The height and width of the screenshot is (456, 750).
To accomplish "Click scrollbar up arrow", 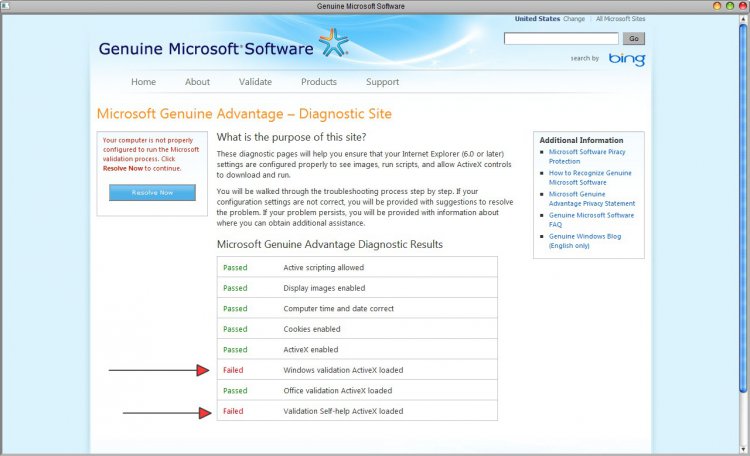I will coord(744,19).
